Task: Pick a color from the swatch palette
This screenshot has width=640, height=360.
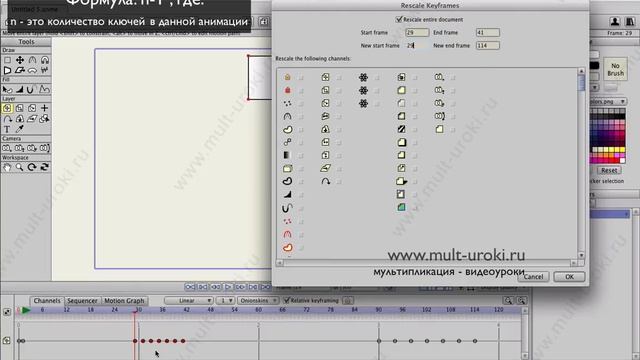Action: coord(608,136)
